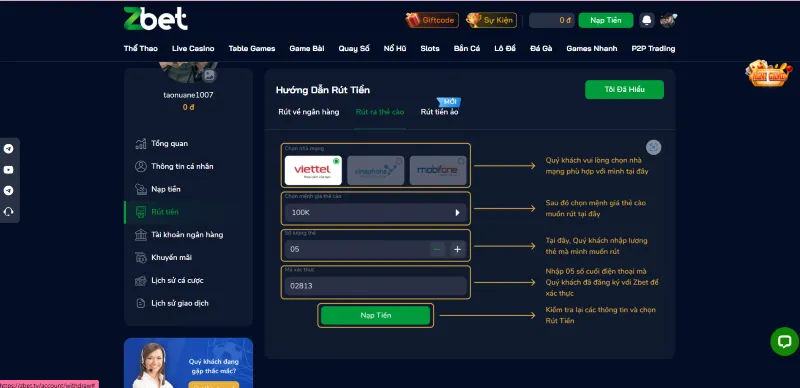800x388 pixels.
Task: Open the notification bell icon
Action: [x=646, y=20]
